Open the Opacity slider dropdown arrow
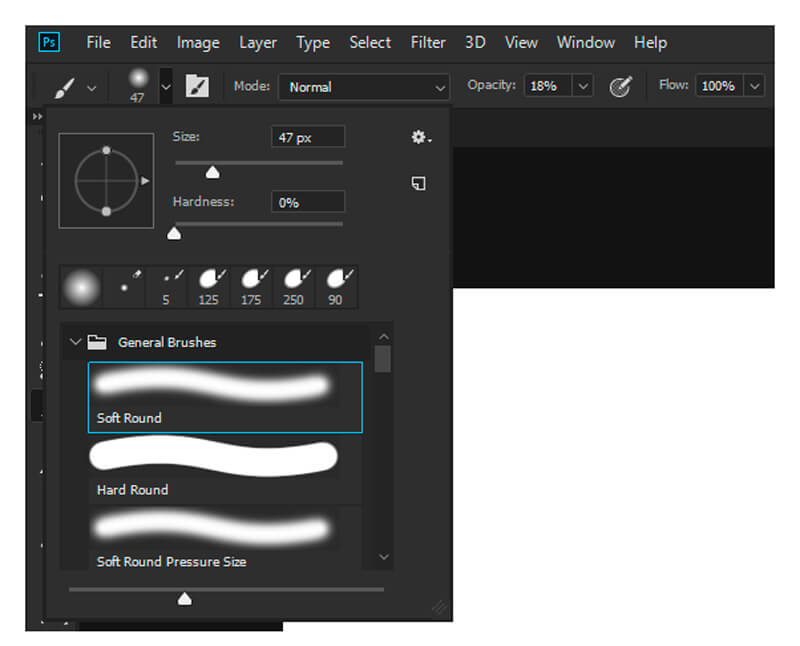The height and width of the screenshot is (646, 800). pos(583,86)
